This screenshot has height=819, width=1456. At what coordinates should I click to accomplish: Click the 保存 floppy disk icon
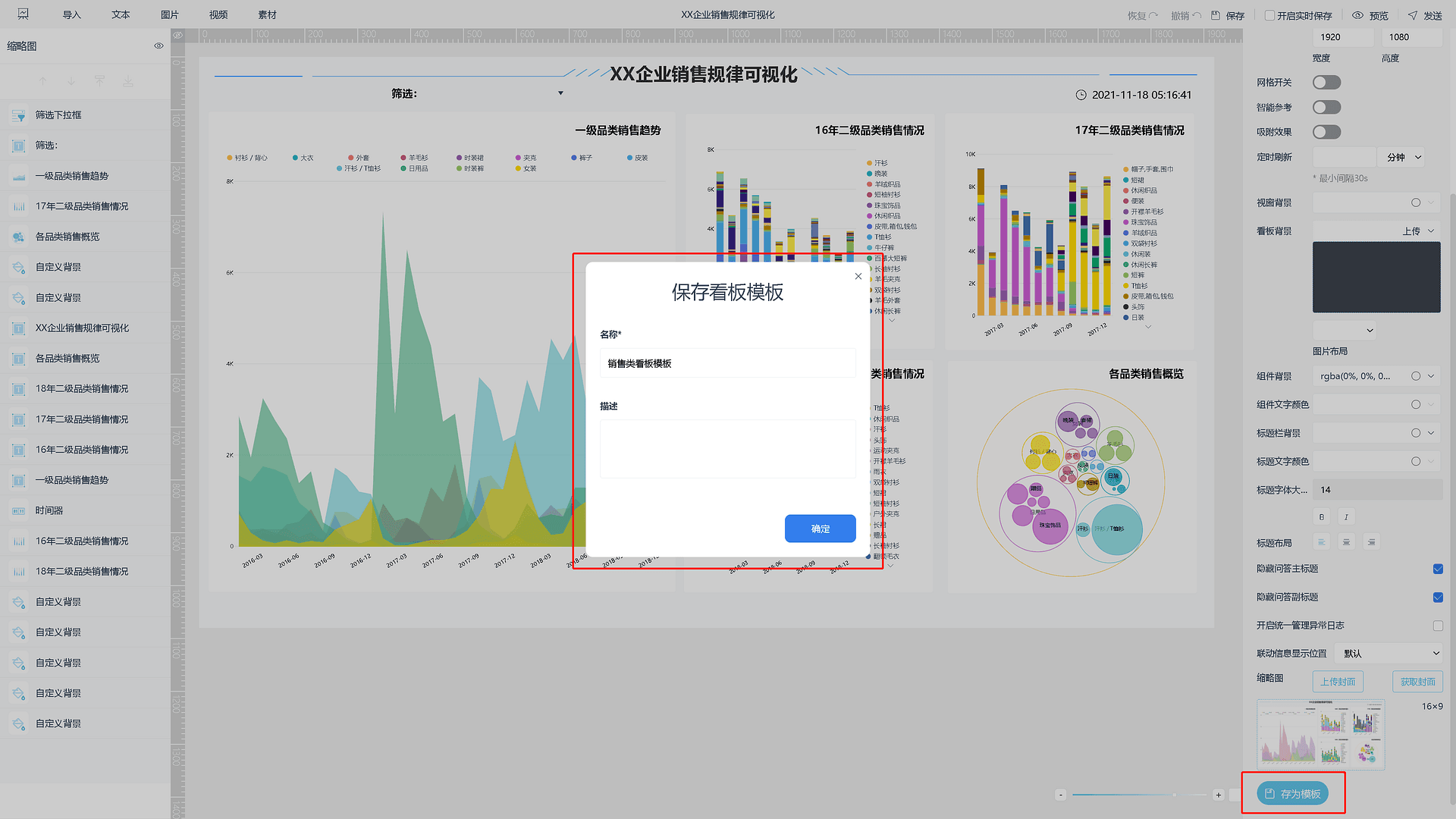1216,15
